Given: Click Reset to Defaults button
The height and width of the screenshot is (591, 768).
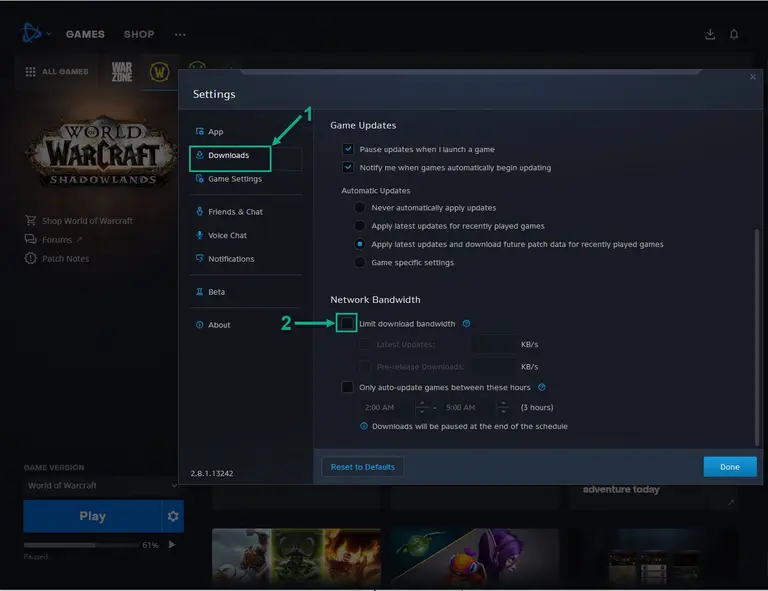Looking at the screenshot, I should pyautogui.click(x=362, y=467).
